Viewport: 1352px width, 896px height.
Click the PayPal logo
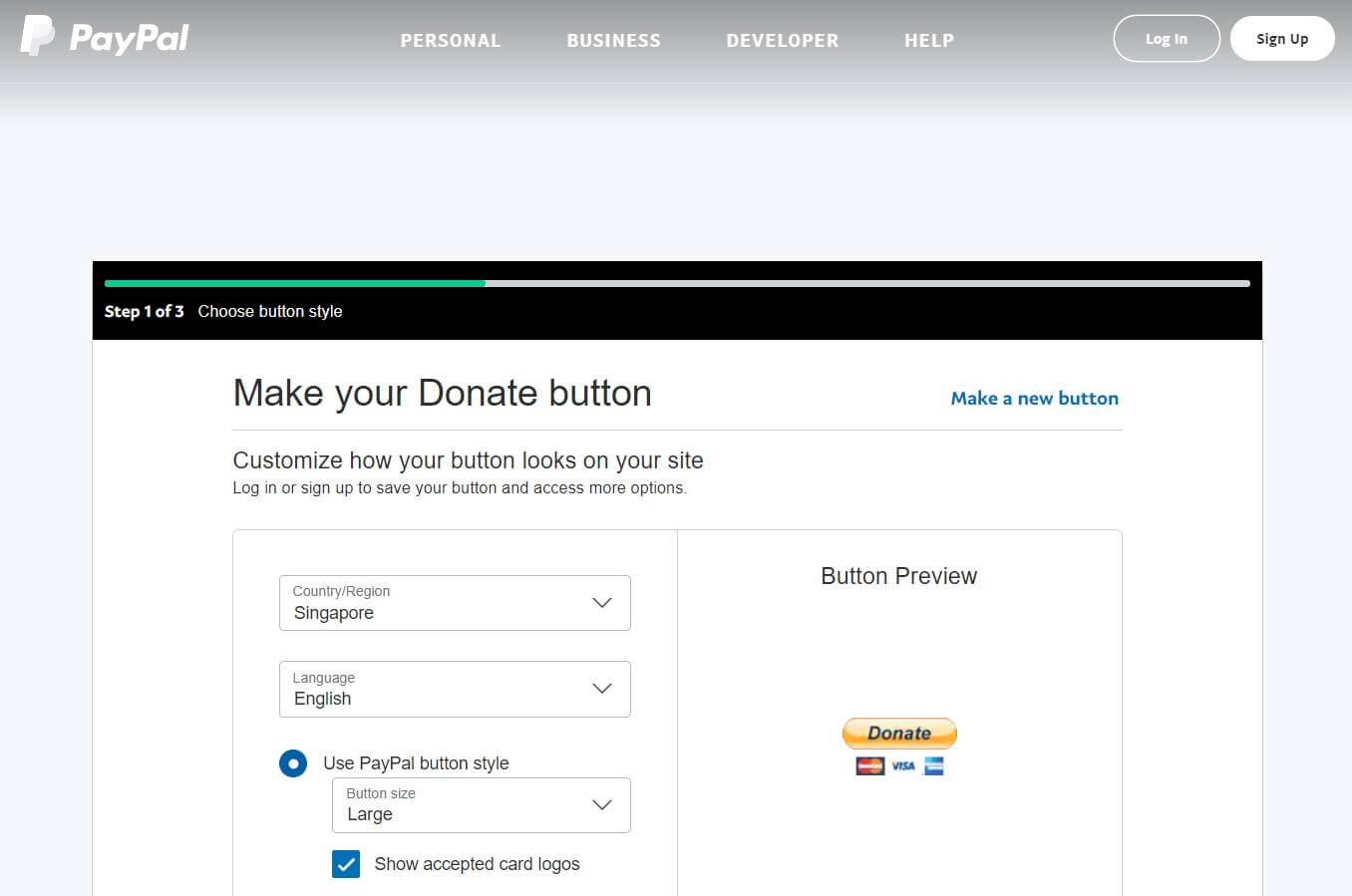click(x=105, y=37)
